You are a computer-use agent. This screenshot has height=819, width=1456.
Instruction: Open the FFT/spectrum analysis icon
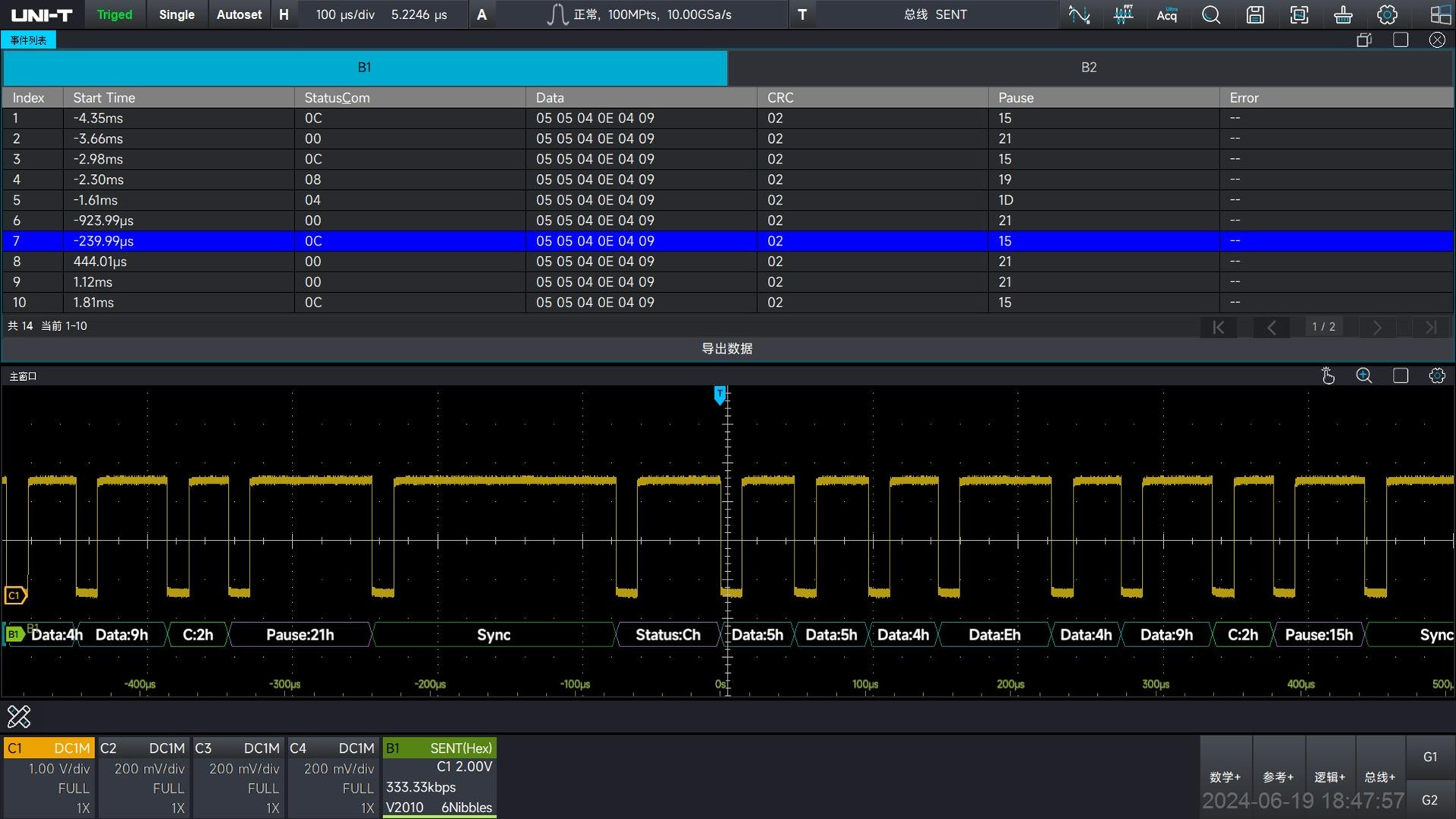tap(1123, 14)
